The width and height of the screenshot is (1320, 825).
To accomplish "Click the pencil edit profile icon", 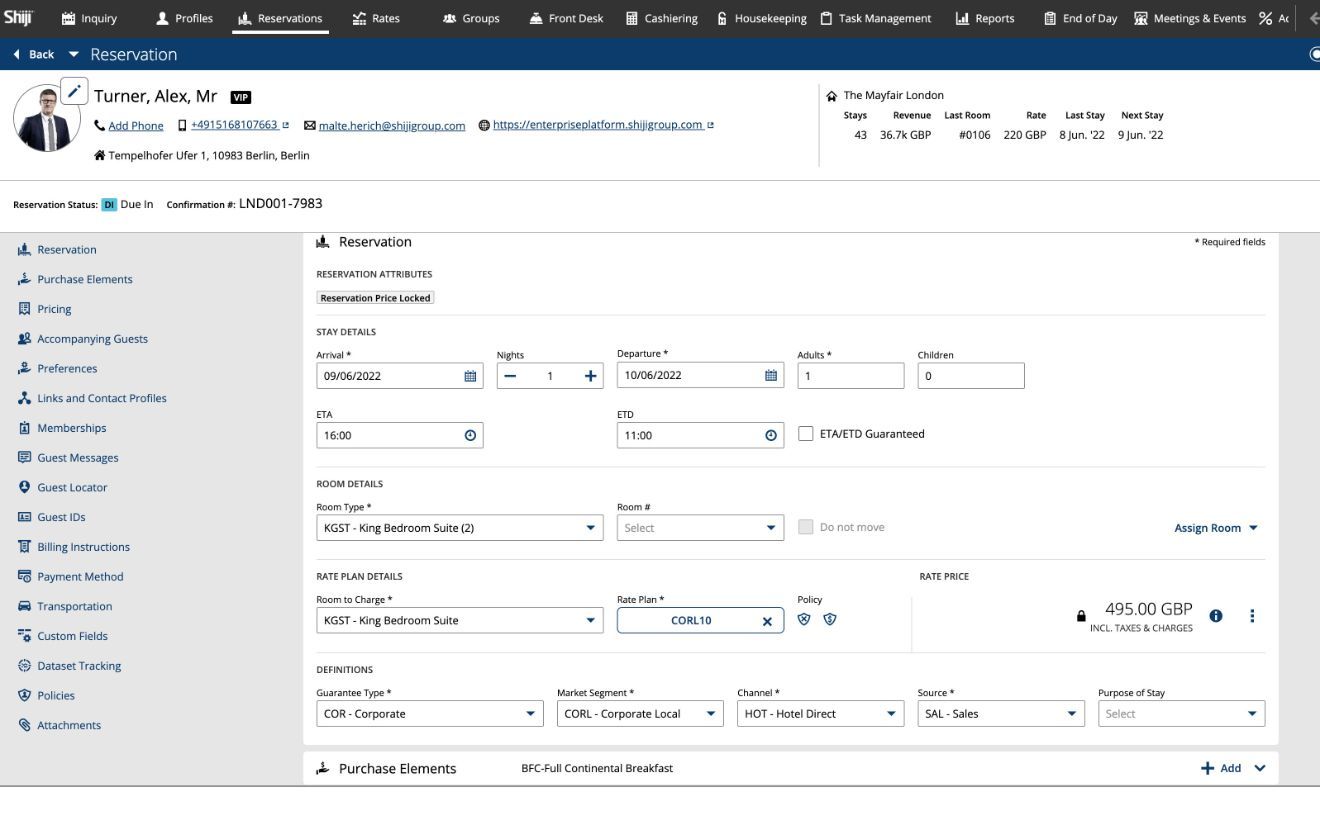I will coord(75,90).
